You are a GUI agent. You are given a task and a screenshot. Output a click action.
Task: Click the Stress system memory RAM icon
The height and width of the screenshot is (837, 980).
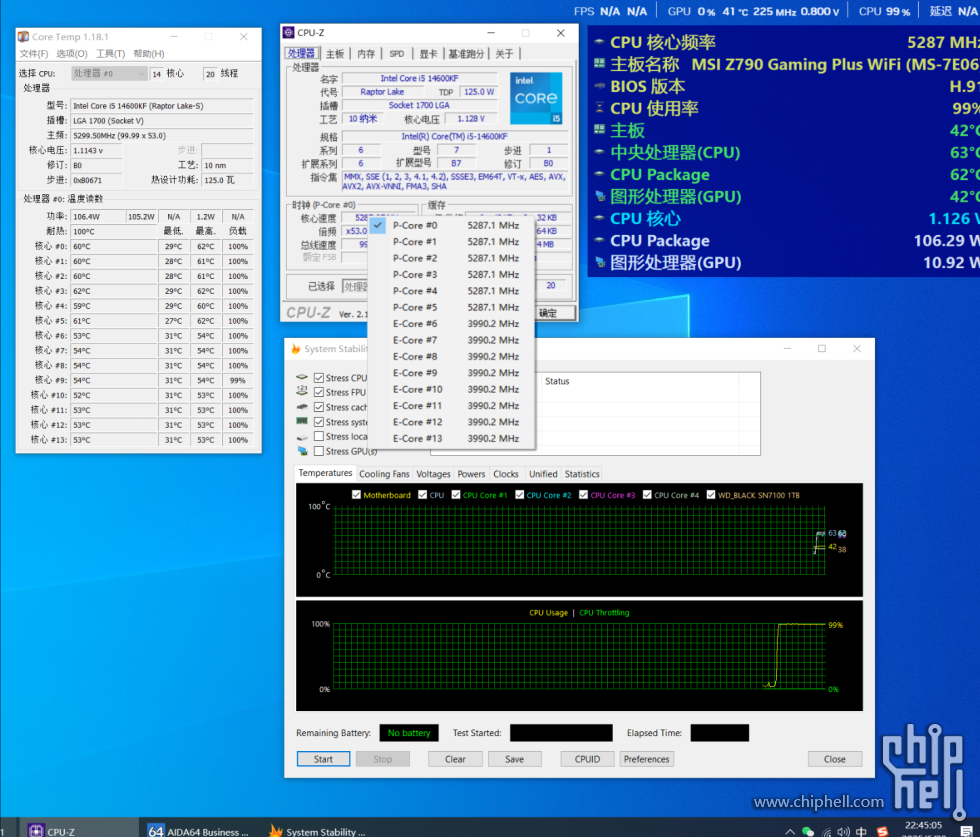(302, 422)
